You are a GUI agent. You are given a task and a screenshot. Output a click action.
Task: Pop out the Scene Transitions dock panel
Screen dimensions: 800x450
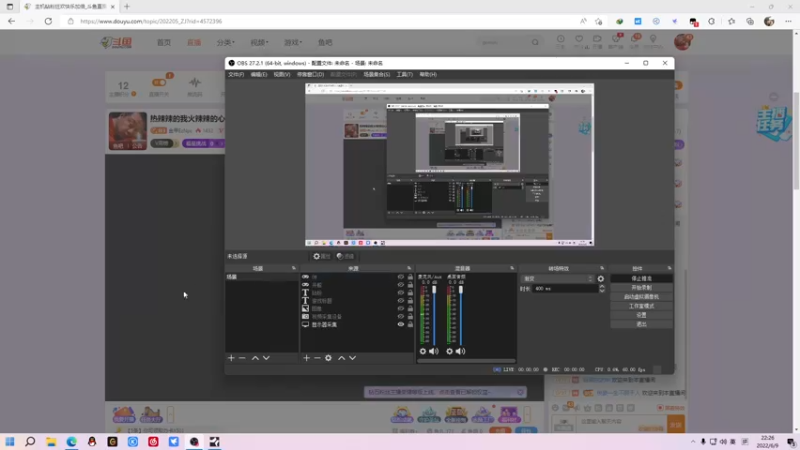602,268
